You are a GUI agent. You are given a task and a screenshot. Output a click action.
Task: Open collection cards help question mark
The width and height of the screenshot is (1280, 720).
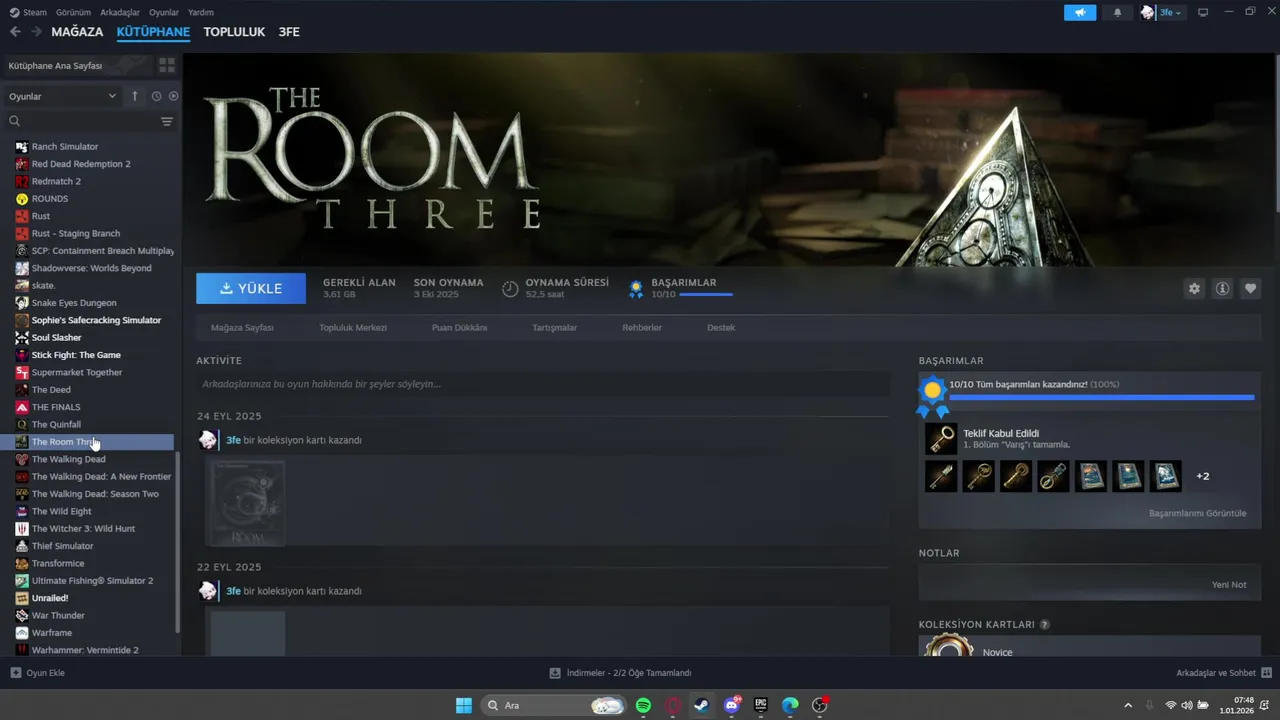1045,624
